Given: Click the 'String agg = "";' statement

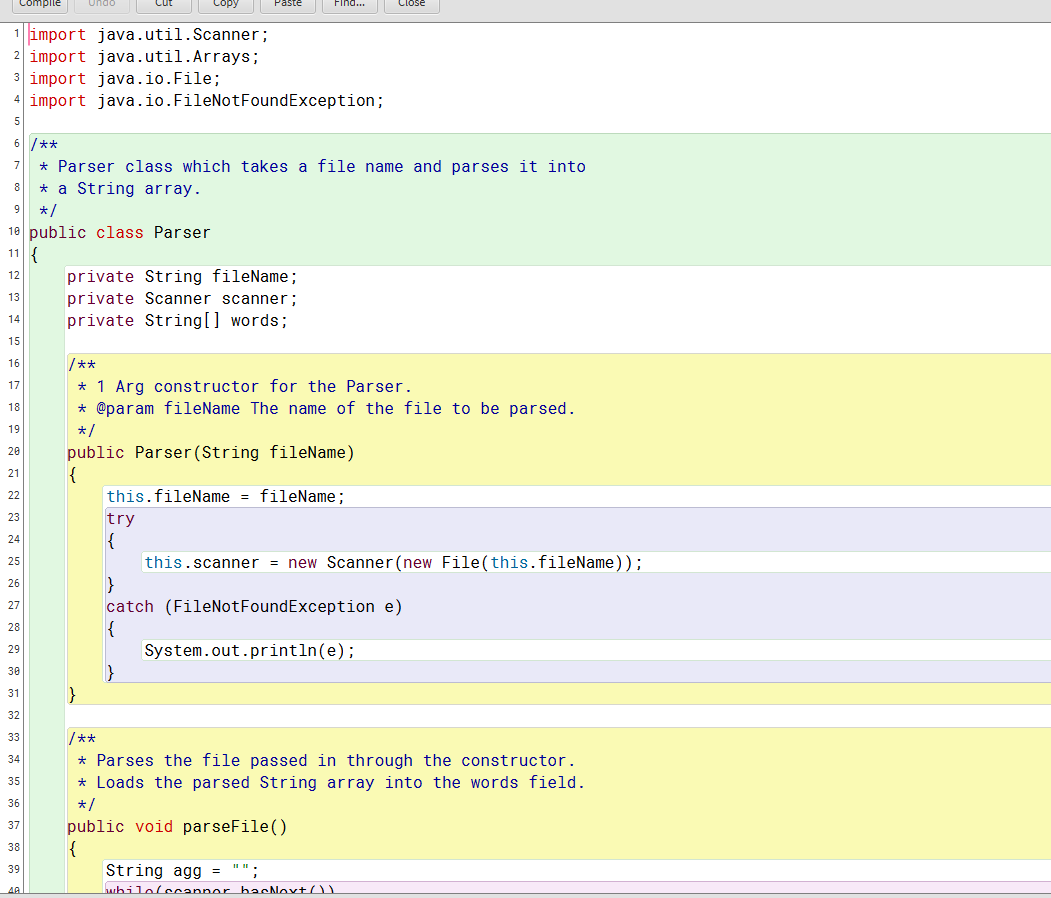Looking at the screenshot, I should 182,871.
